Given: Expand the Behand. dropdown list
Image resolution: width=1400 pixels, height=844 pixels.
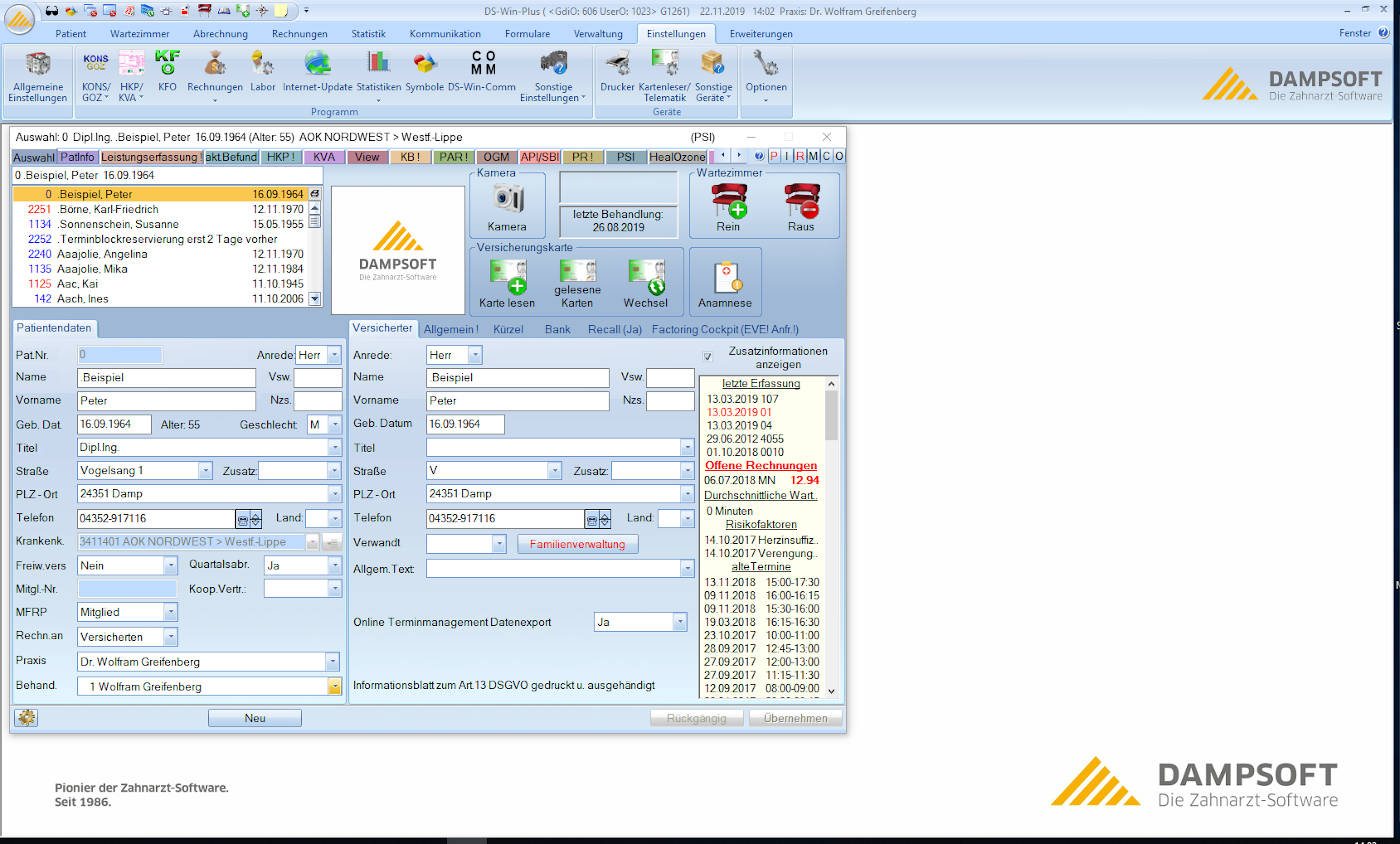Looking at the screenshot, I should [x=334, y=686].
